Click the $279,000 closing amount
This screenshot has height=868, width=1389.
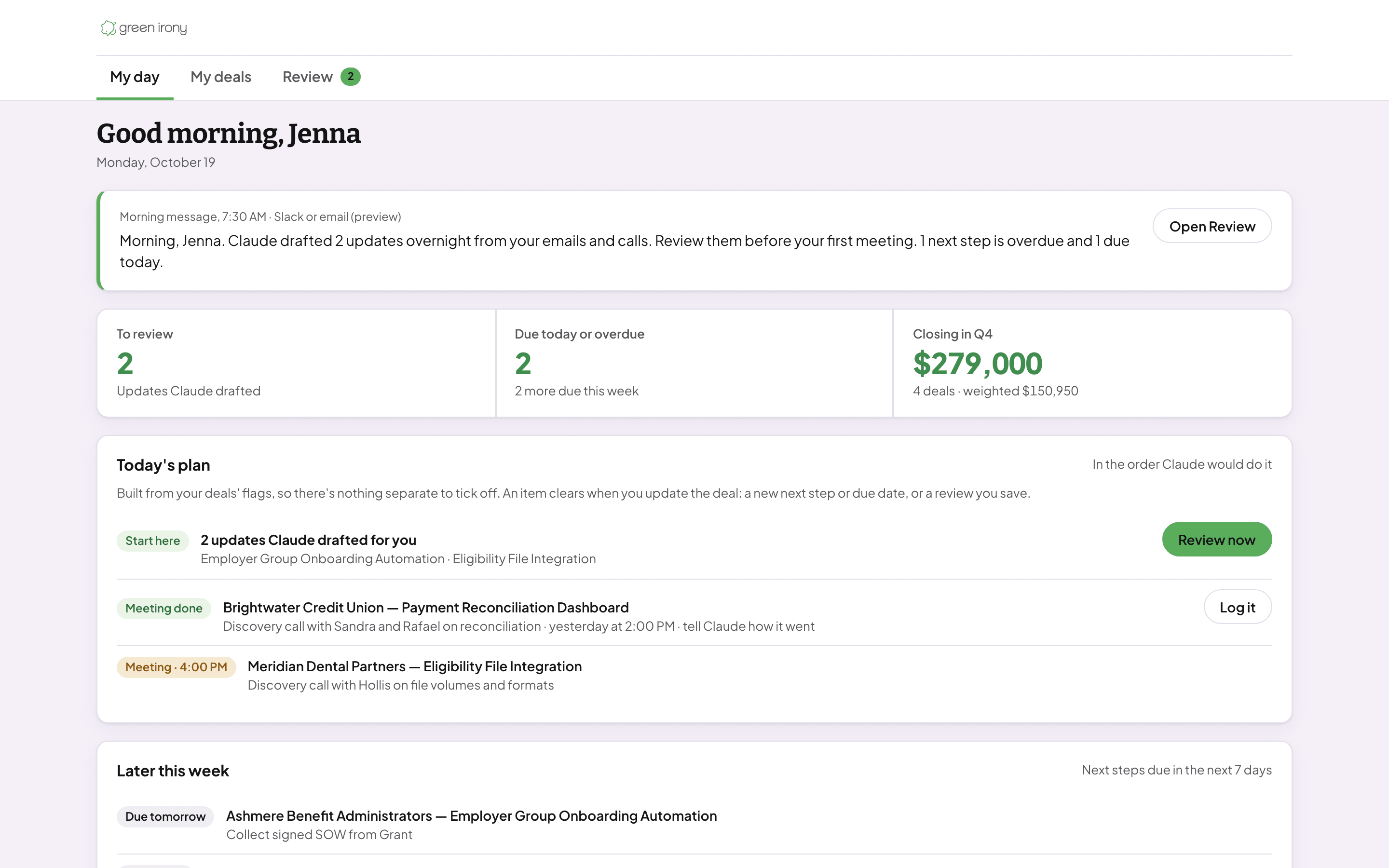[x=978, y=364]
